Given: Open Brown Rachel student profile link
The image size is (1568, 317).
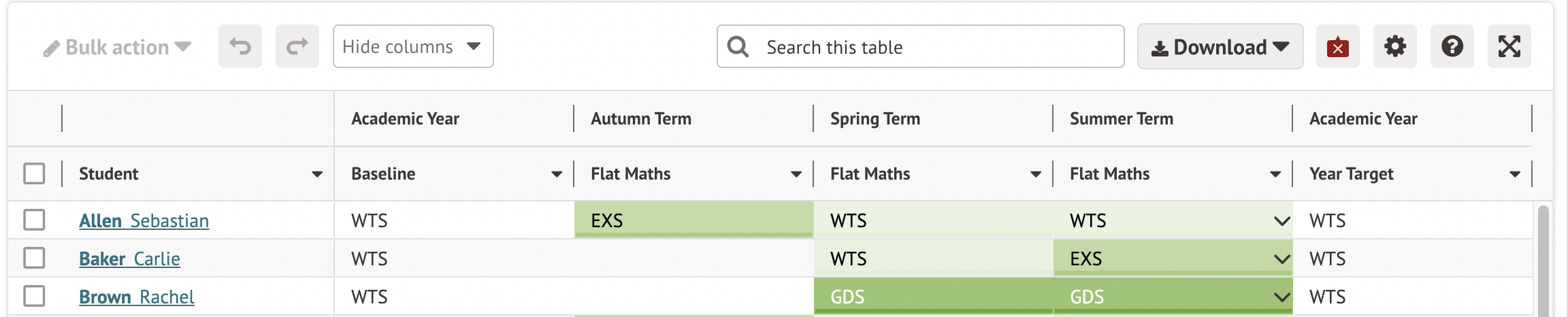Looking at the screenshot, I should pyautogui.click(x=137, y=297).
